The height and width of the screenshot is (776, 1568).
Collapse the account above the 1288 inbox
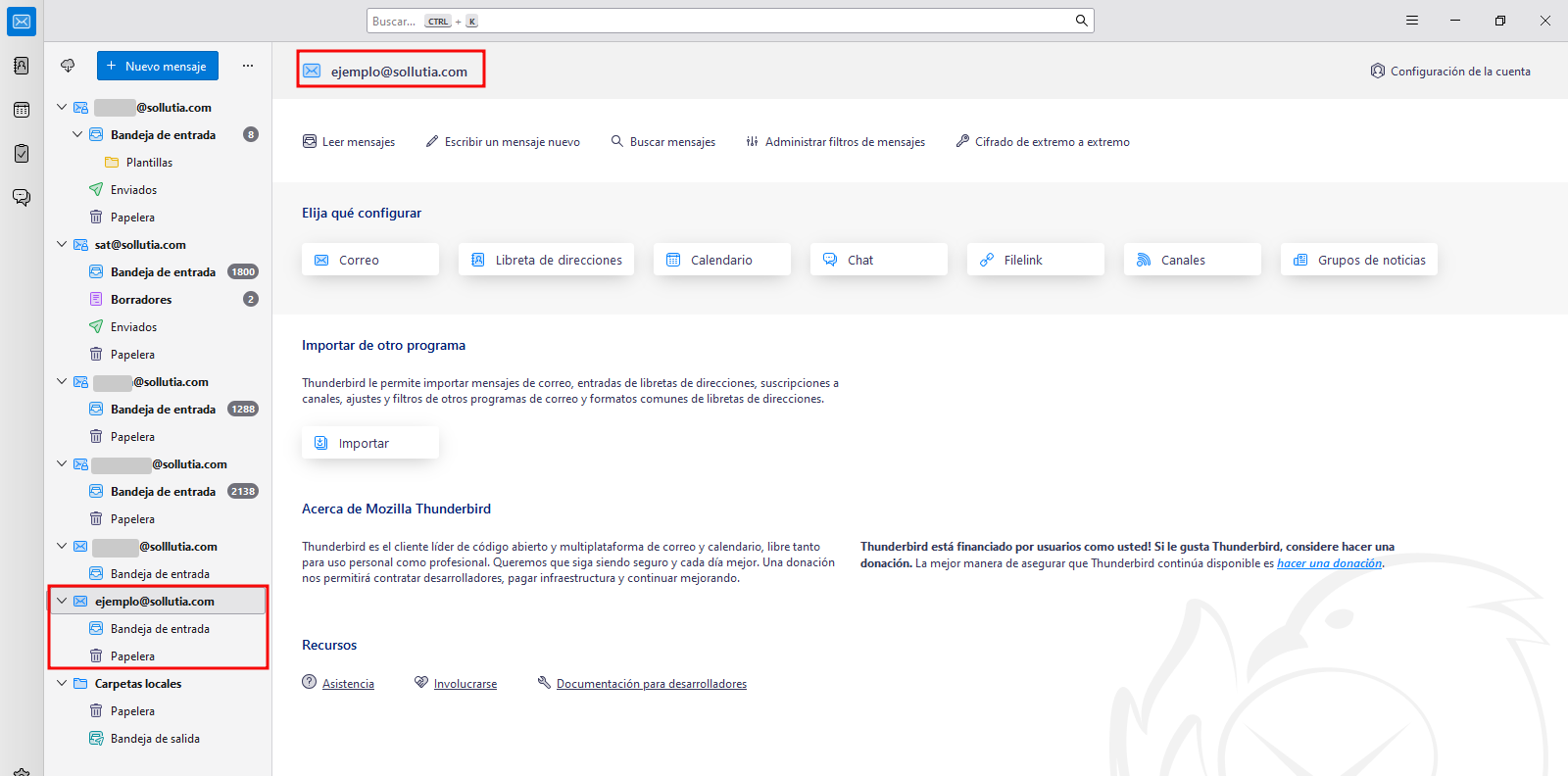[62, 382]
